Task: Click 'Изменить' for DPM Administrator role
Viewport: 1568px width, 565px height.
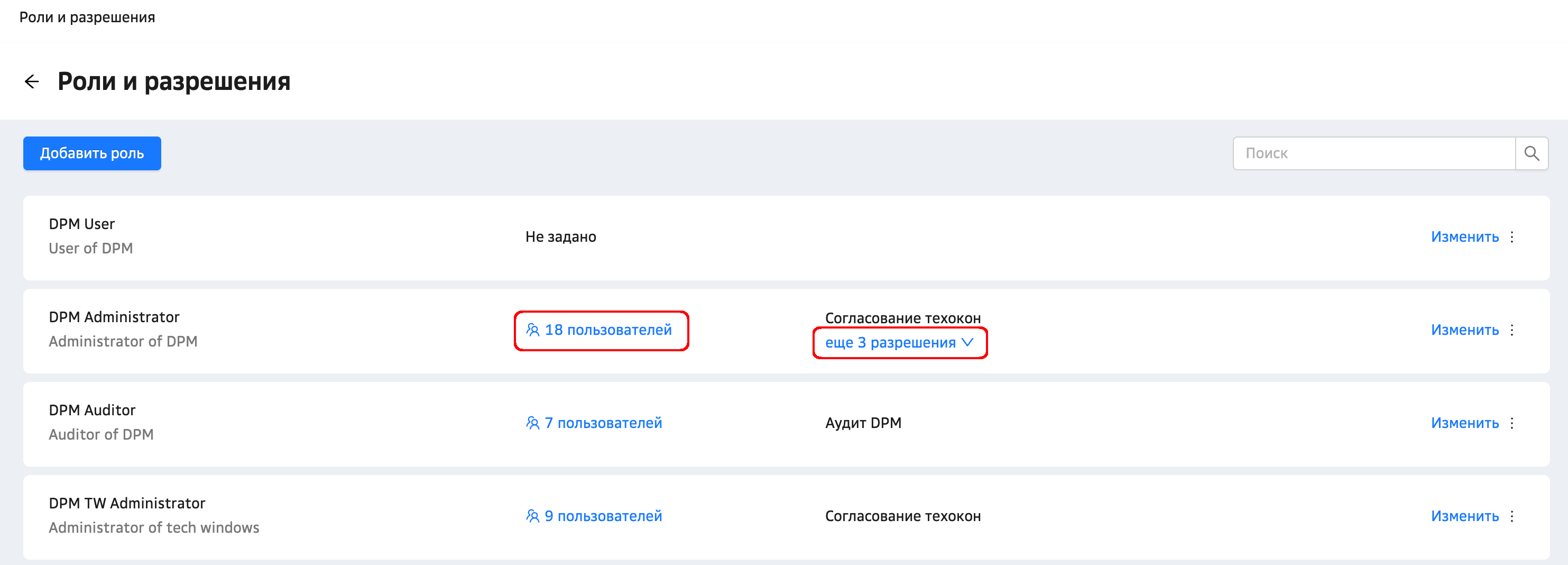Action: [1464, 330]
